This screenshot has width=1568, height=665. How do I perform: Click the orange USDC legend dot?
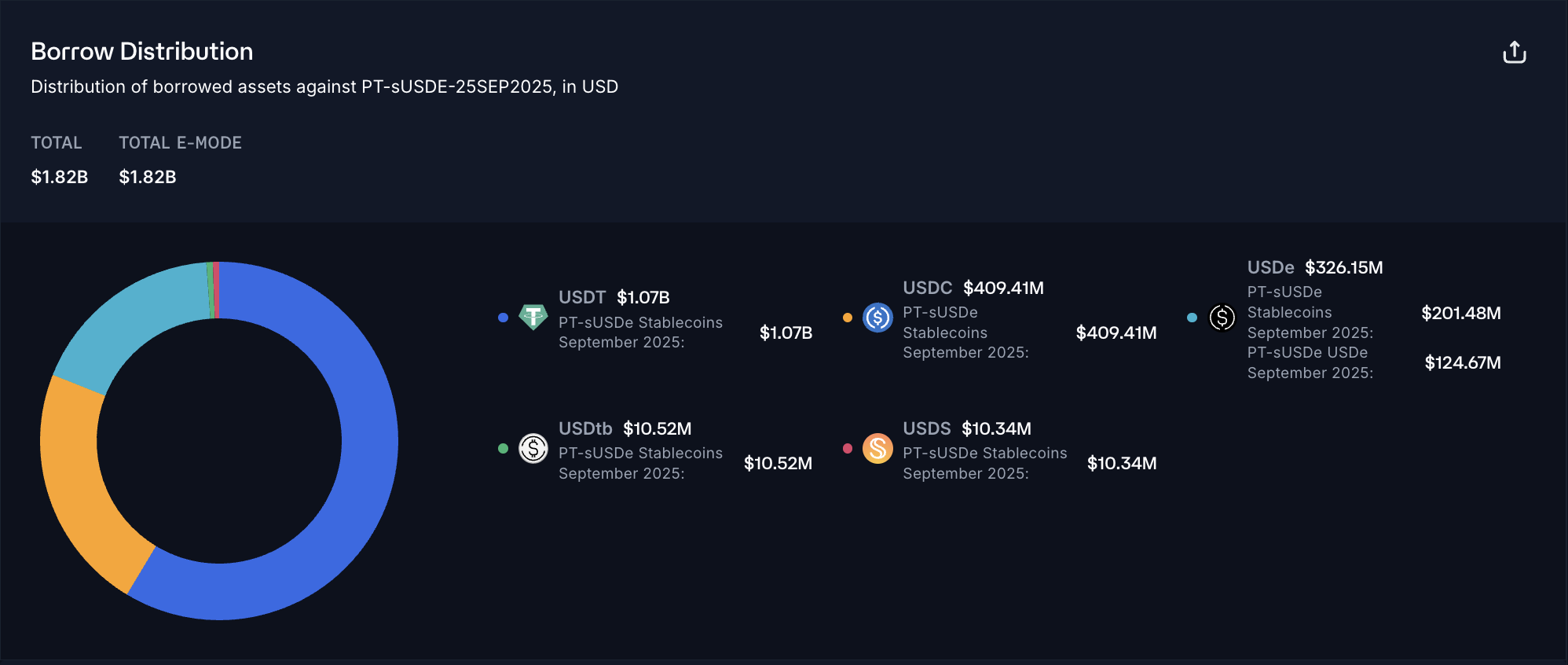click(x=848, y=318)
